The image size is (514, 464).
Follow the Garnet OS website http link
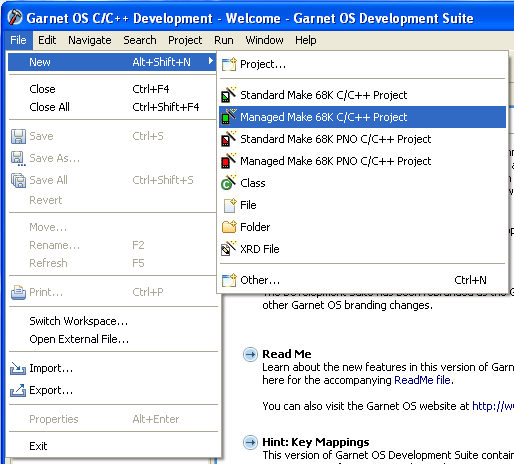click(x=493, y=406)
